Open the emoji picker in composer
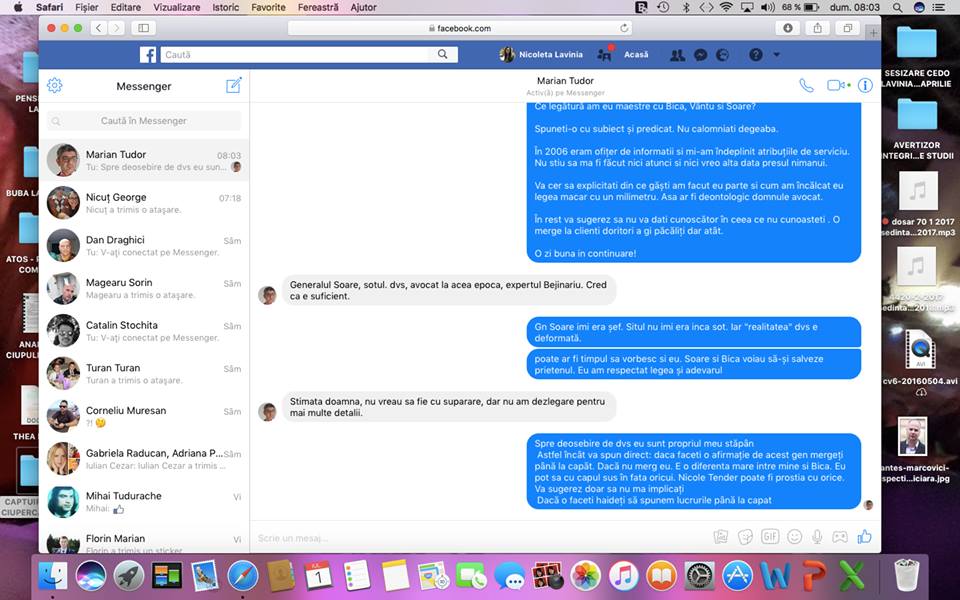Viewport: 960px width, 600px height. (x=794, y=537)
